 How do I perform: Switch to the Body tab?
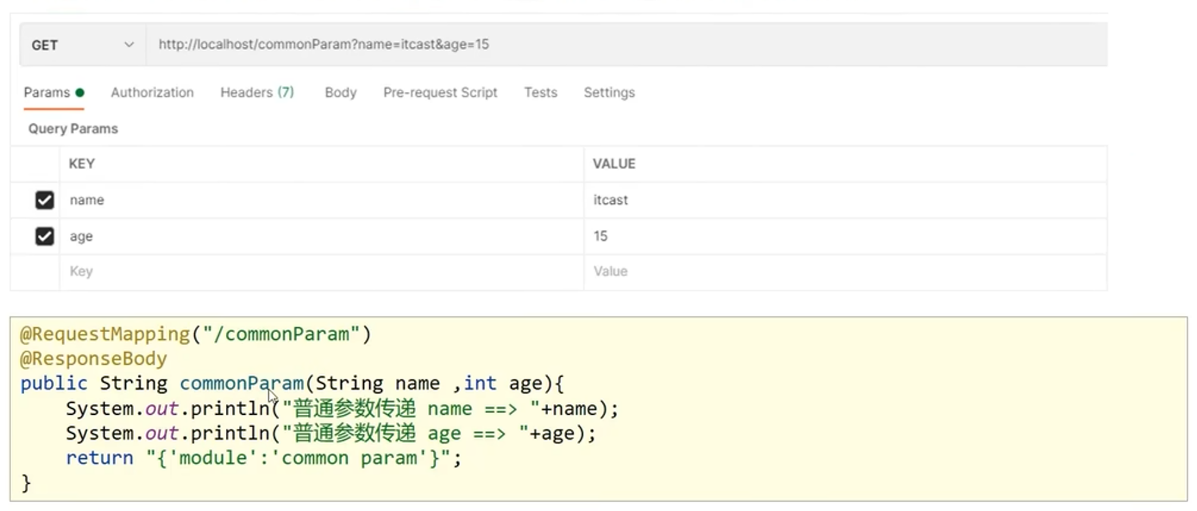coord(340,92)
